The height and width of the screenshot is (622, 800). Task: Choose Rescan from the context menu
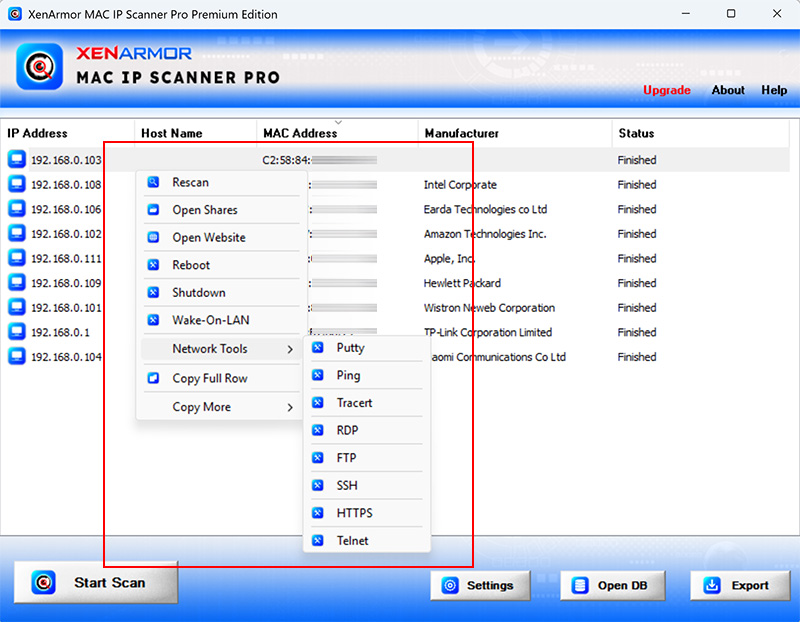coord(221,182)
